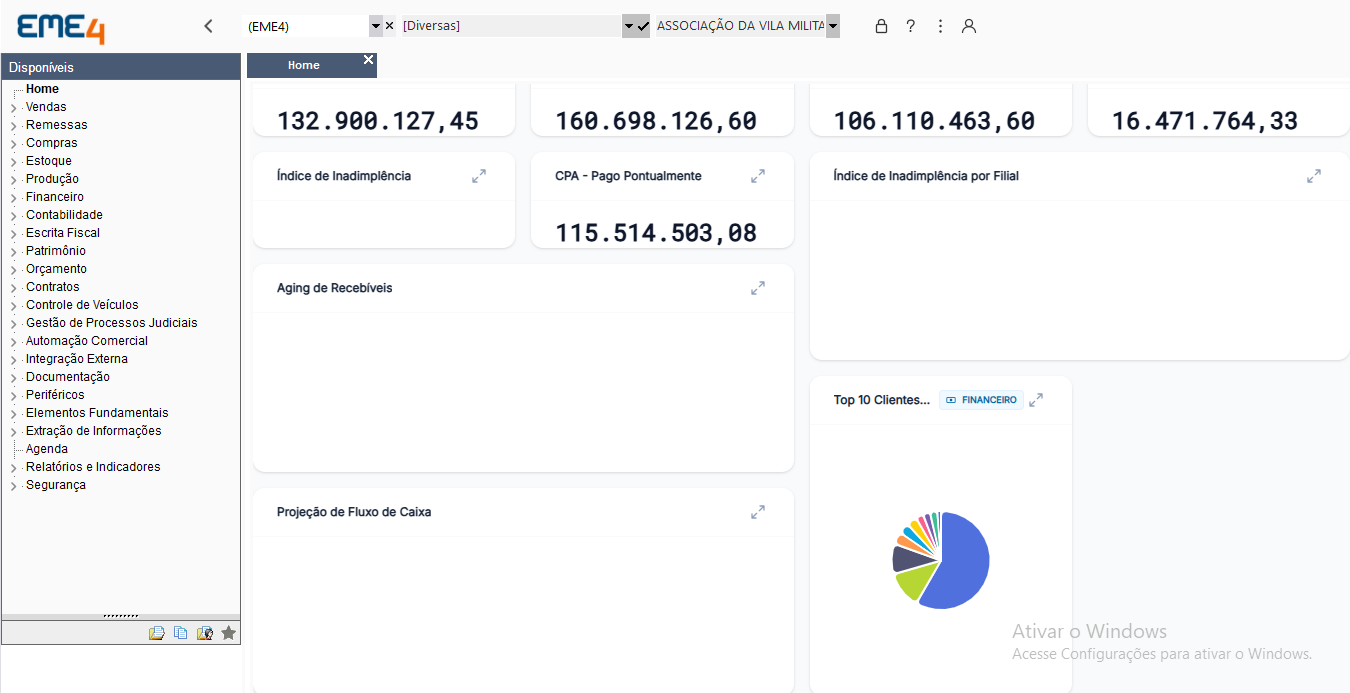Open the (EME4) dropdown arrow

click(x=376, y=26)
